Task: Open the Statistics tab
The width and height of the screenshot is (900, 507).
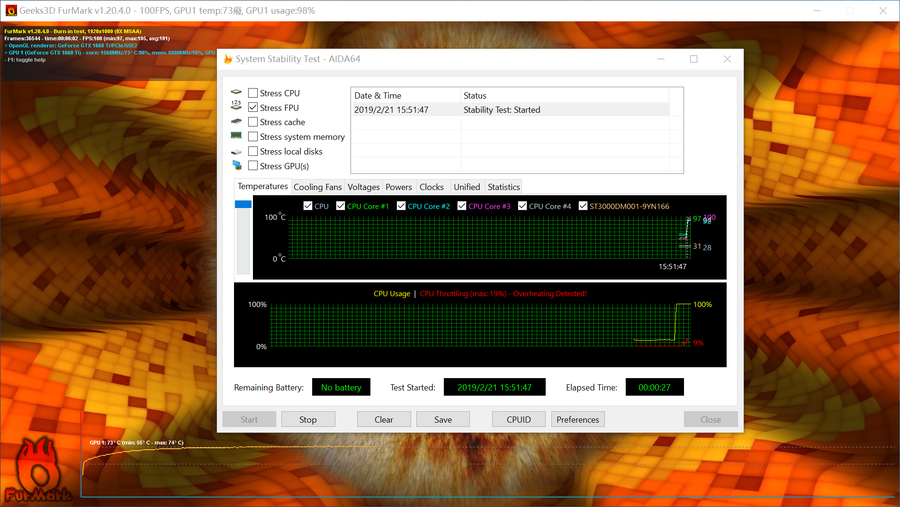Action: (503, 187)
